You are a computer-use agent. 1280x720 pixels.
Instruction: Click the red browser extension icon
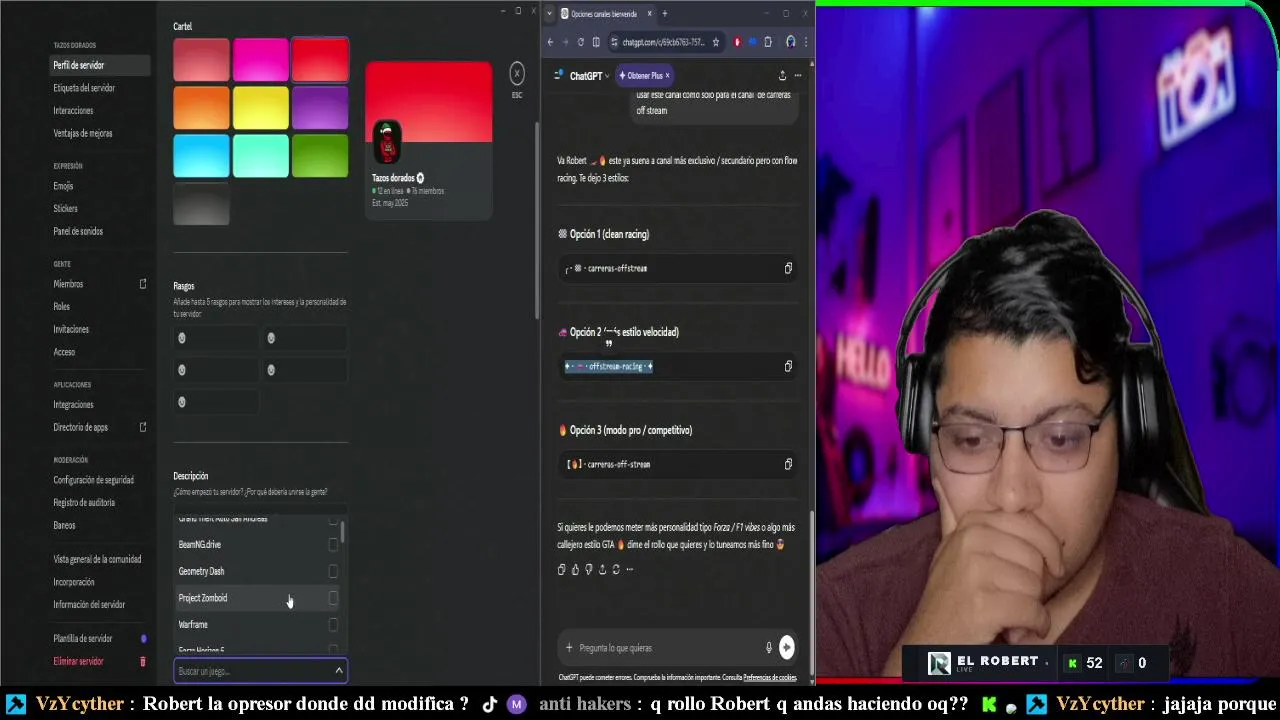tap(737, 42)
